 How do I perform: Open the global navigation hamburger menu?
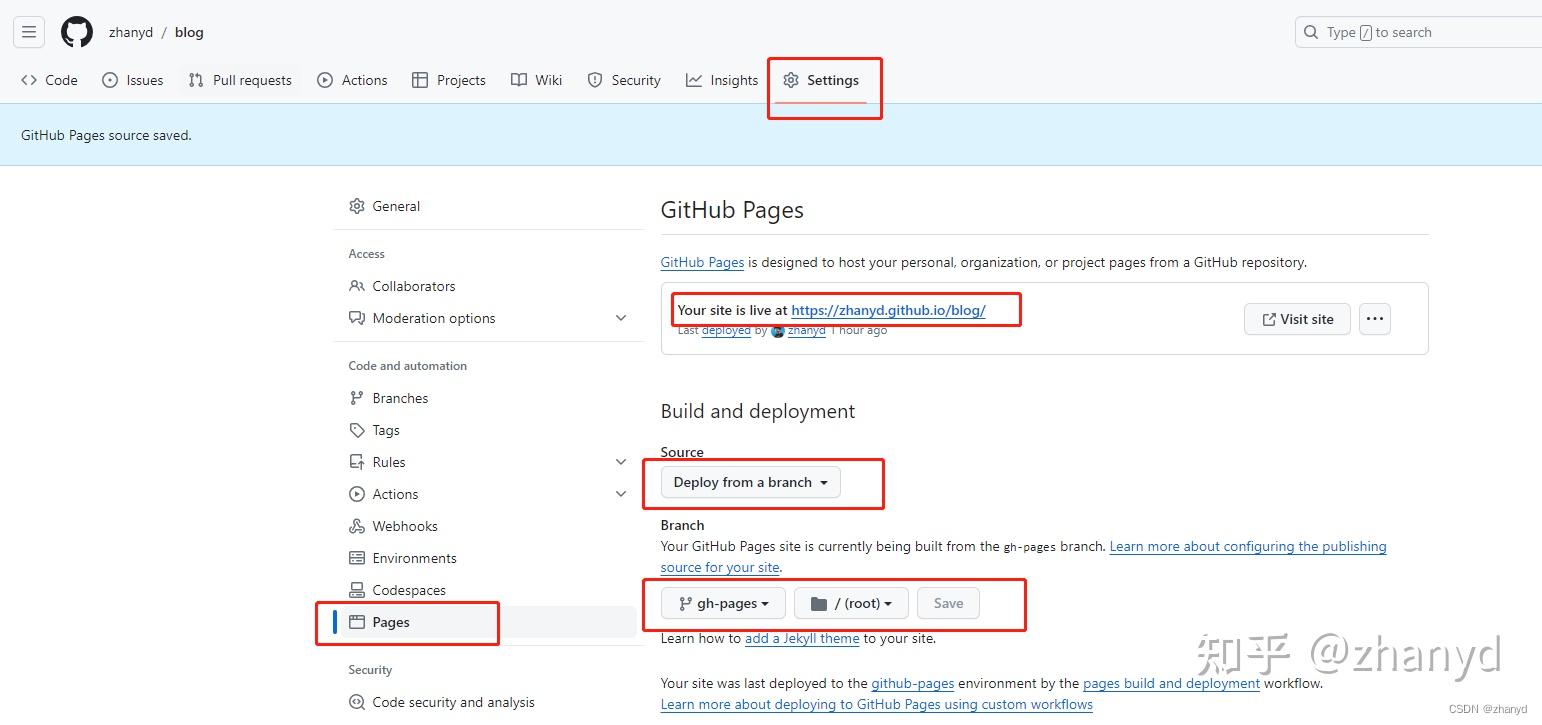point(28,31)
